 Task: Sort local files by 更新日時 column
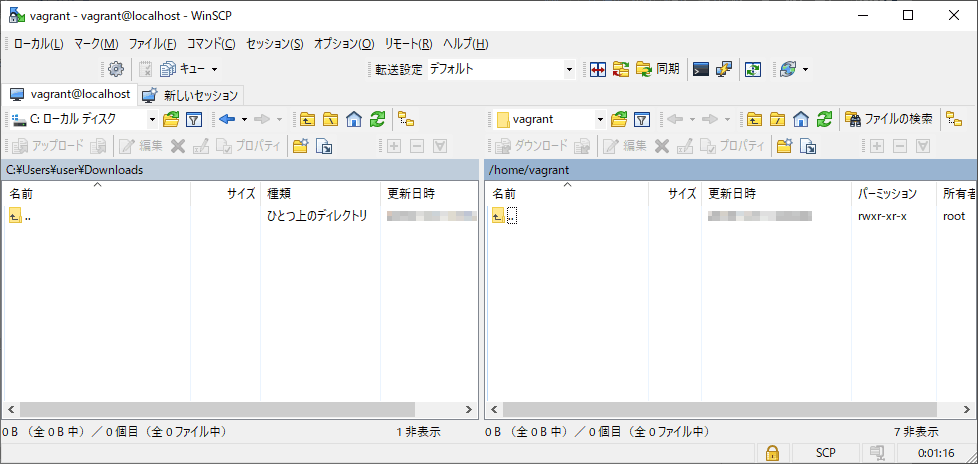click(428, 194)
